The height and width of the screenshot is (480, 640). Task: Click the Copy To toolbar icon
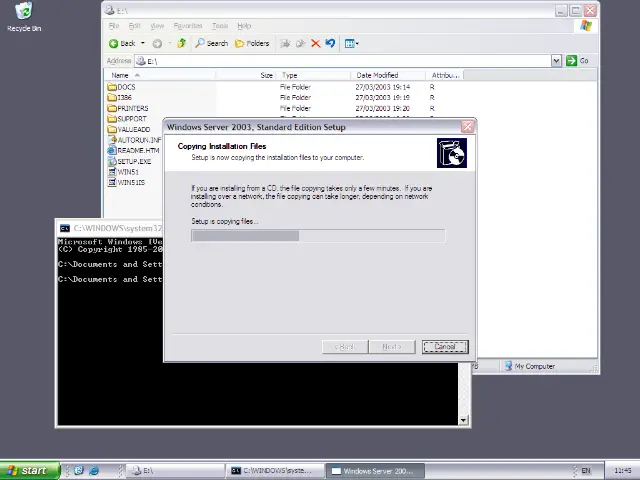[300, 43]
